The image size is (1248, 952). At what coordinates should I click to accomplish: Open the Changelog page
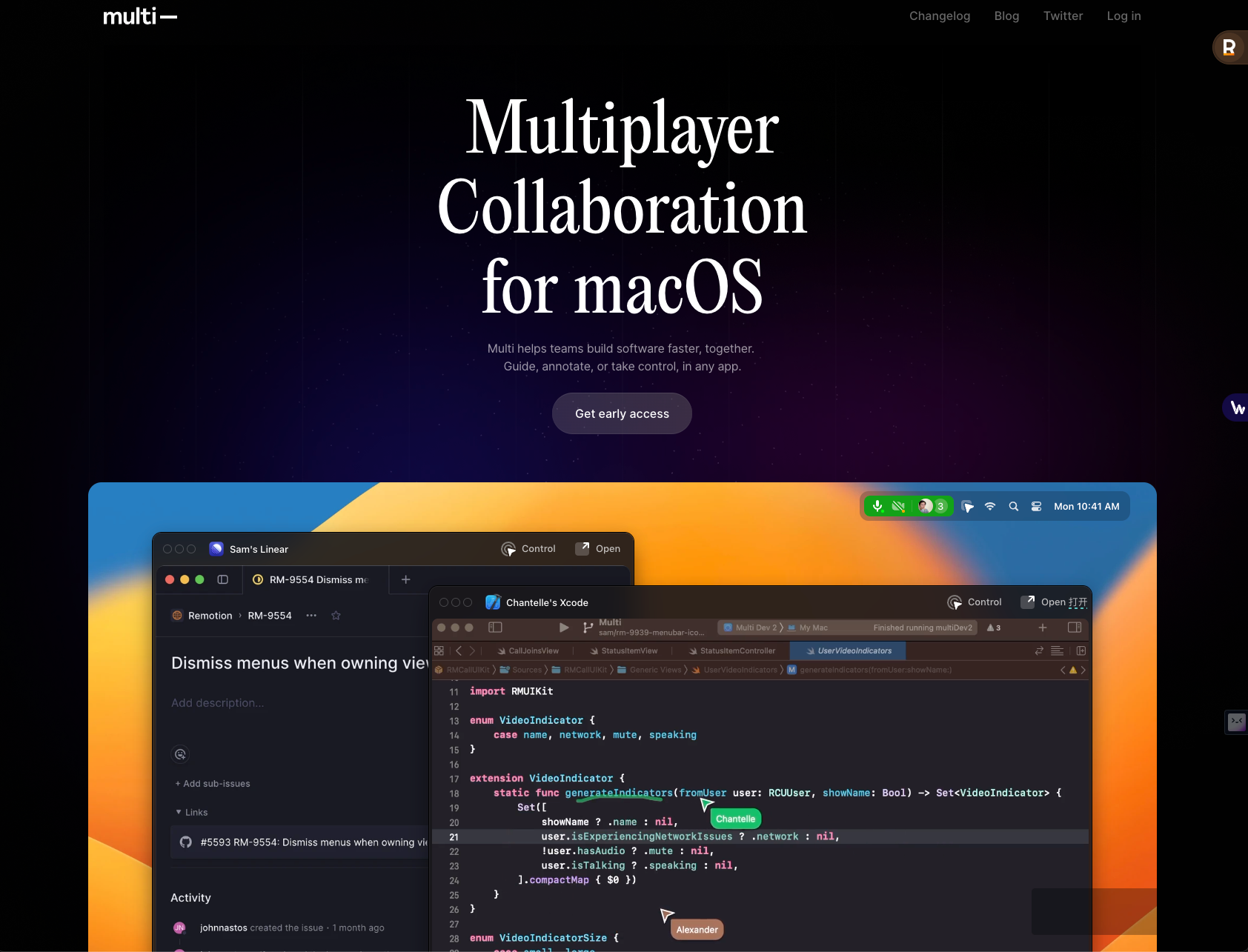940,16
